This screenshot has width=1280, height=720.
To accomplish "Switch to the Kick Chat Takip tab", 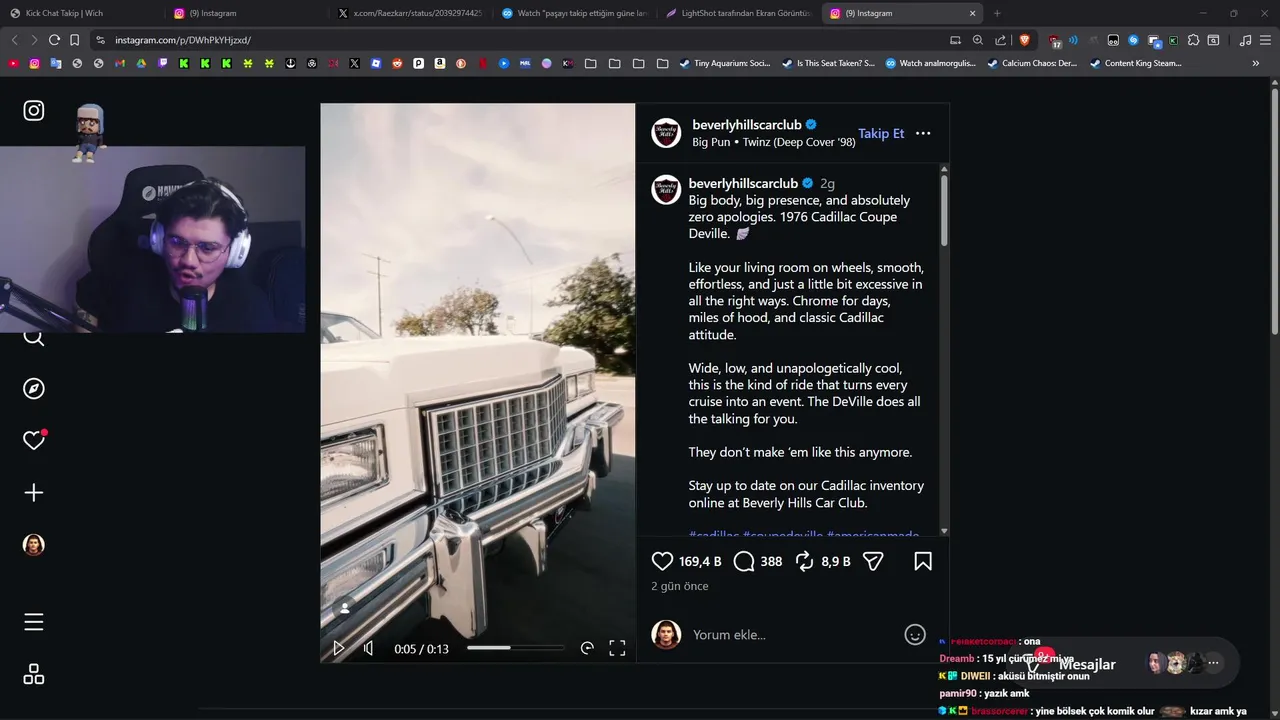I will point(80,13).
